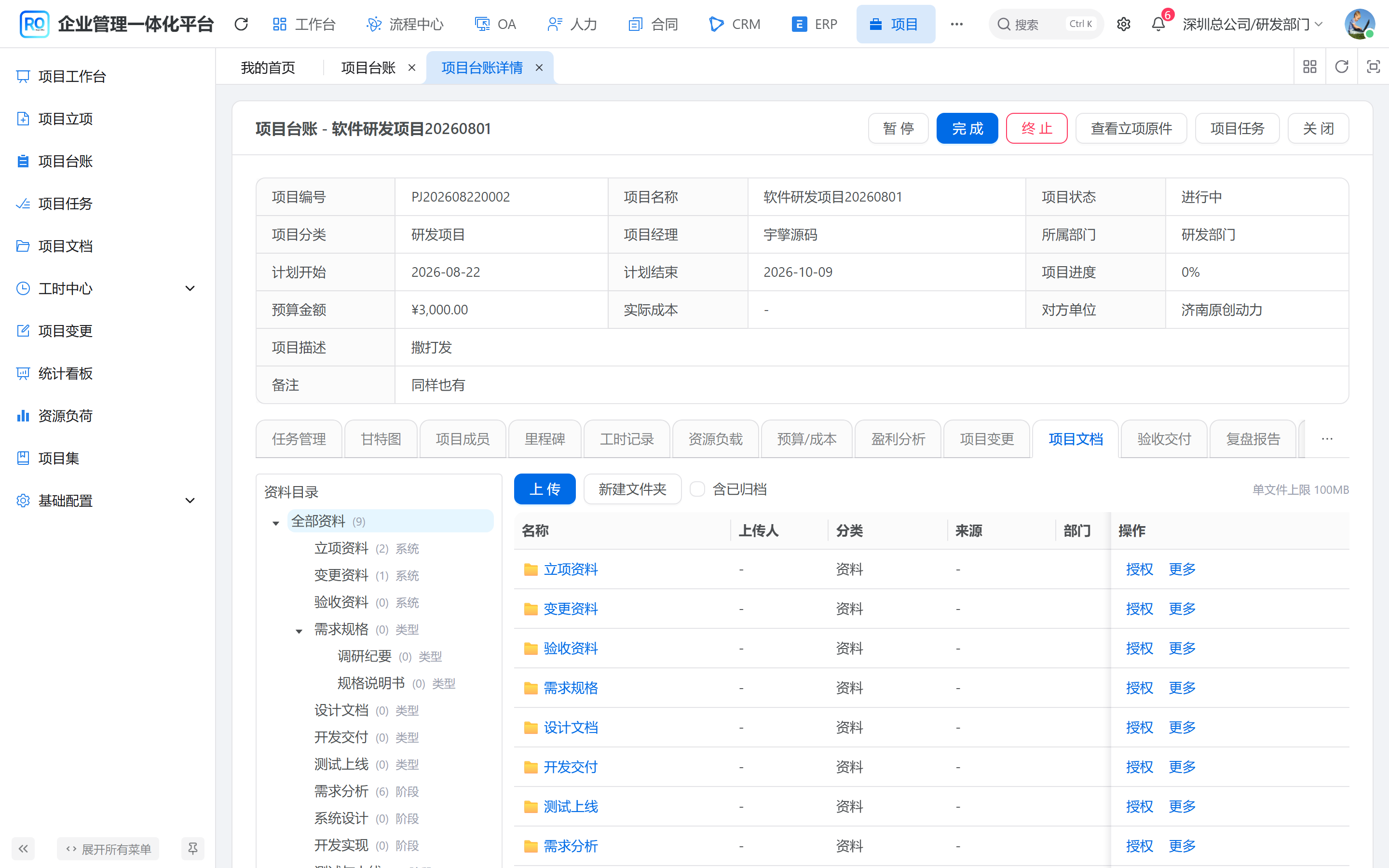Collapse sidebar using the double-arrow icon
Image resolution: width=1389 pixels, height=868 pixels.
pyautogui.click(x=23, y=849)
